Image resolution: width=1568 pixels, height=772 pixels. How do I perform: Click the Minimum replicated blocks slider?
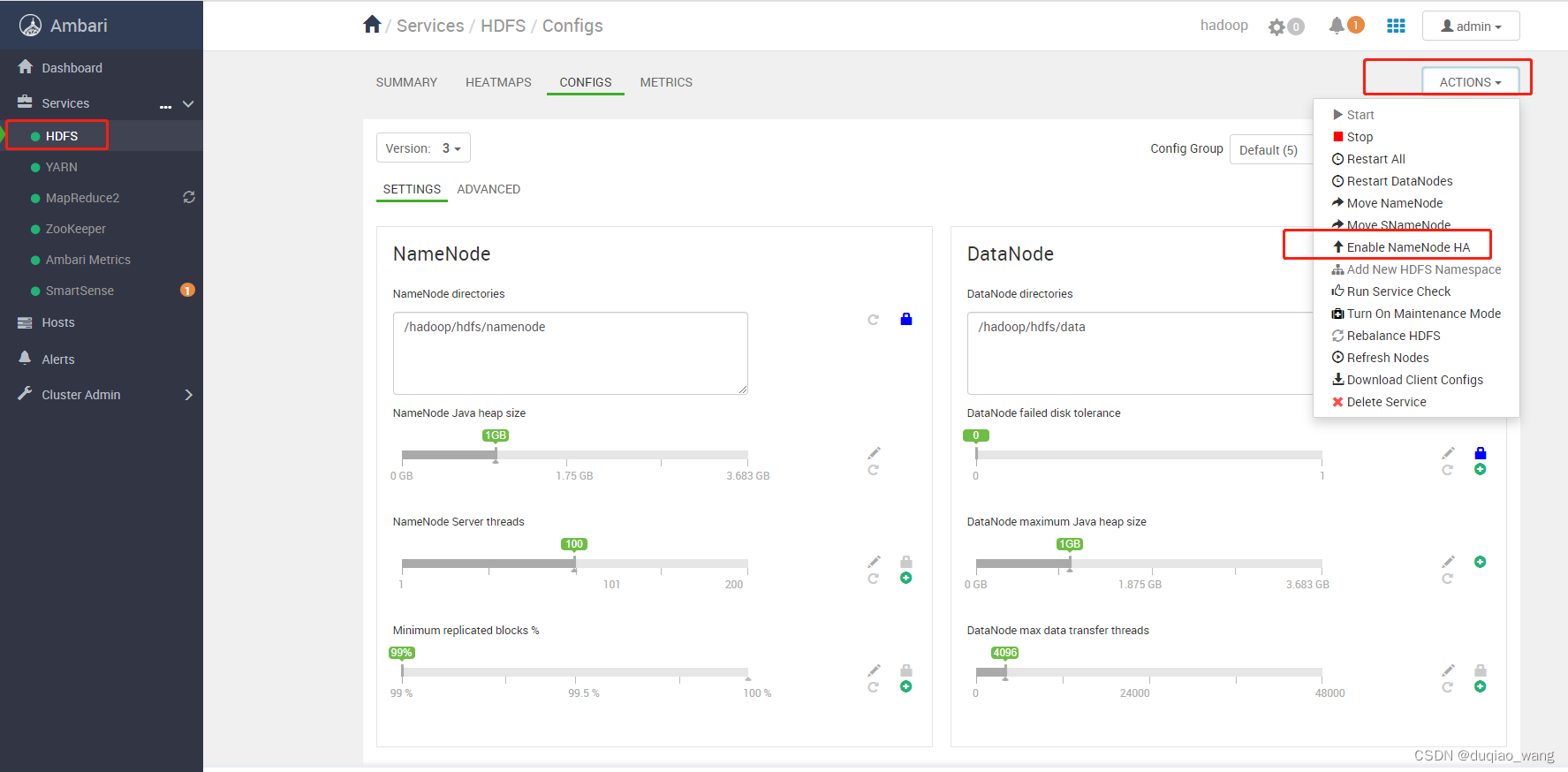(x=574, y=672)
